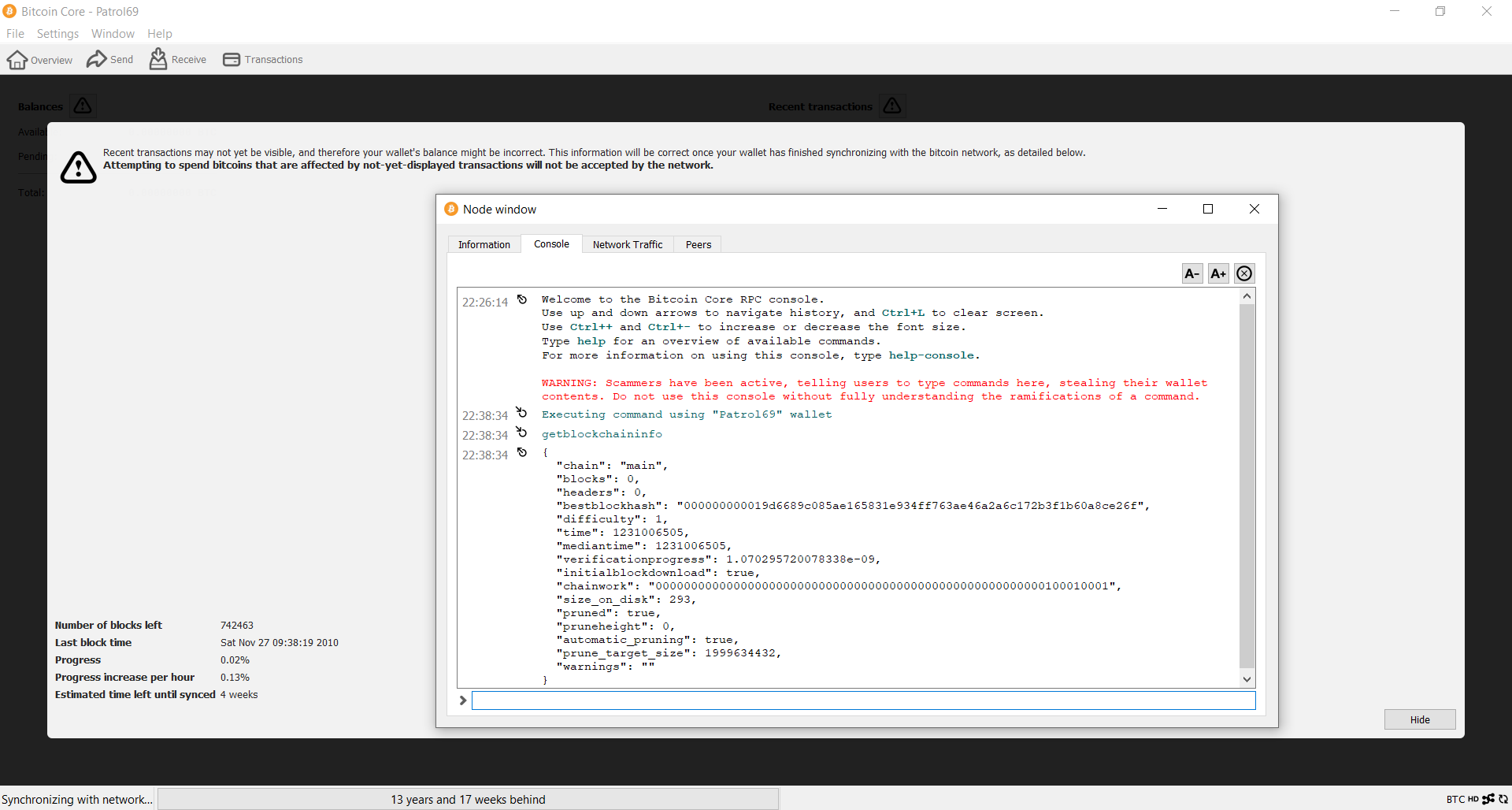Click the 'chainwork' output line
This screenshot has width=1512, height=810.
[x=839, y=586]
